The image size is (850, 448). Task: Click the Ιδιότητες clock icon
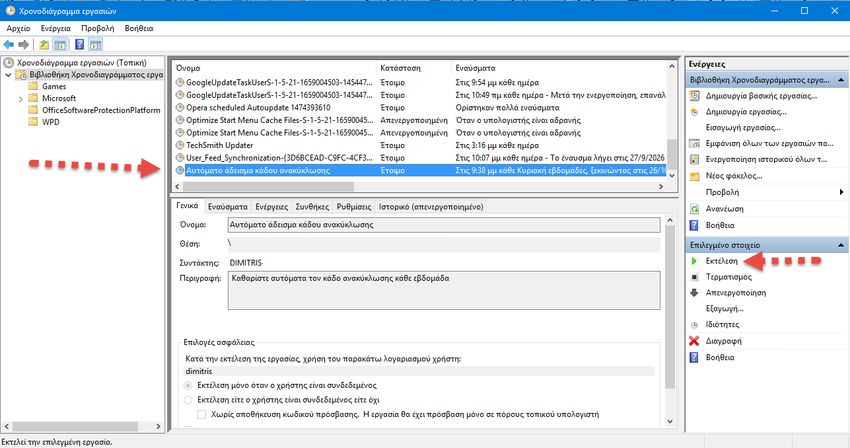point(694,325)
